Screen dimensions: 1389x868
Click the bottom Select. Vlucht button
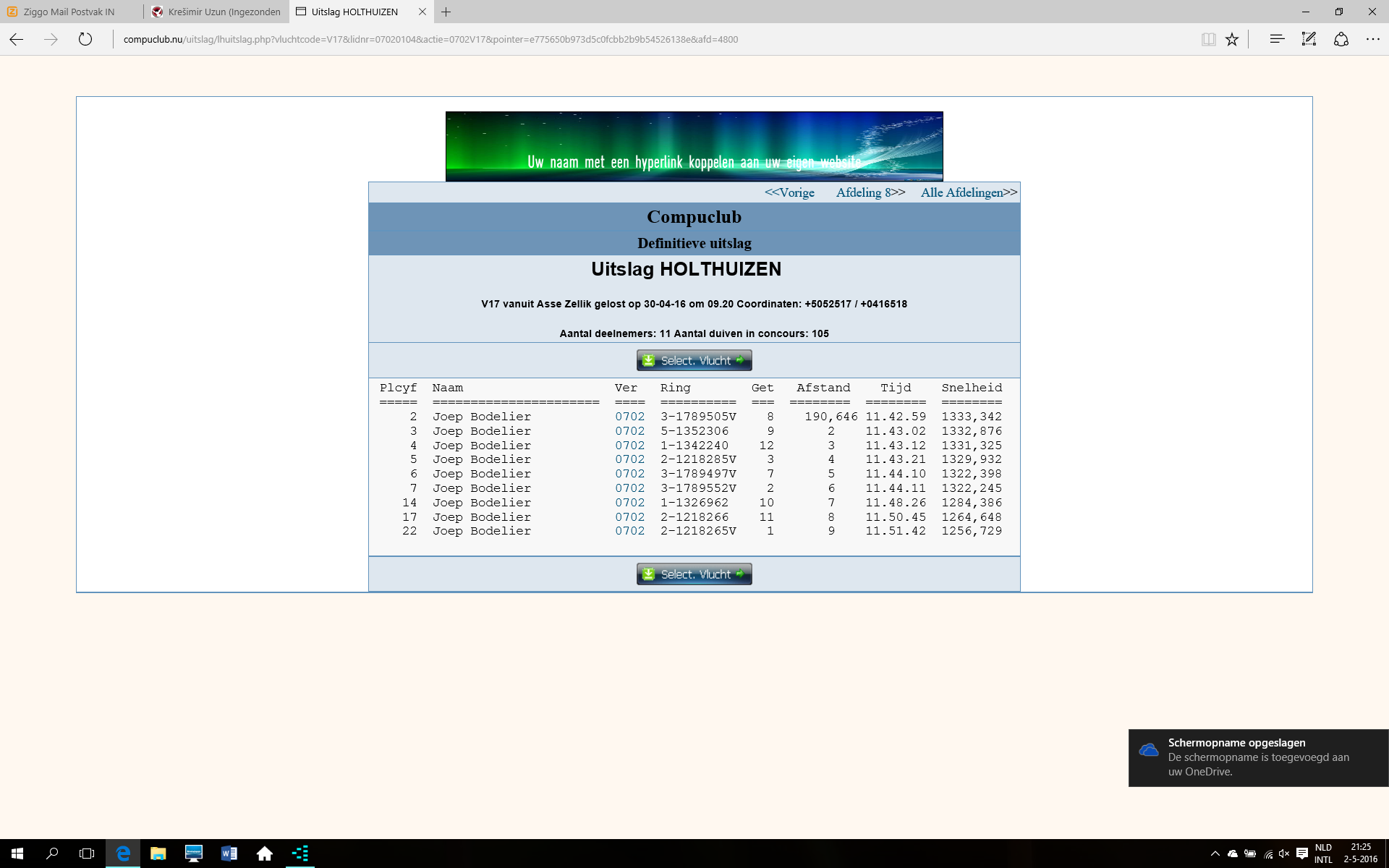tap(694, 574)
